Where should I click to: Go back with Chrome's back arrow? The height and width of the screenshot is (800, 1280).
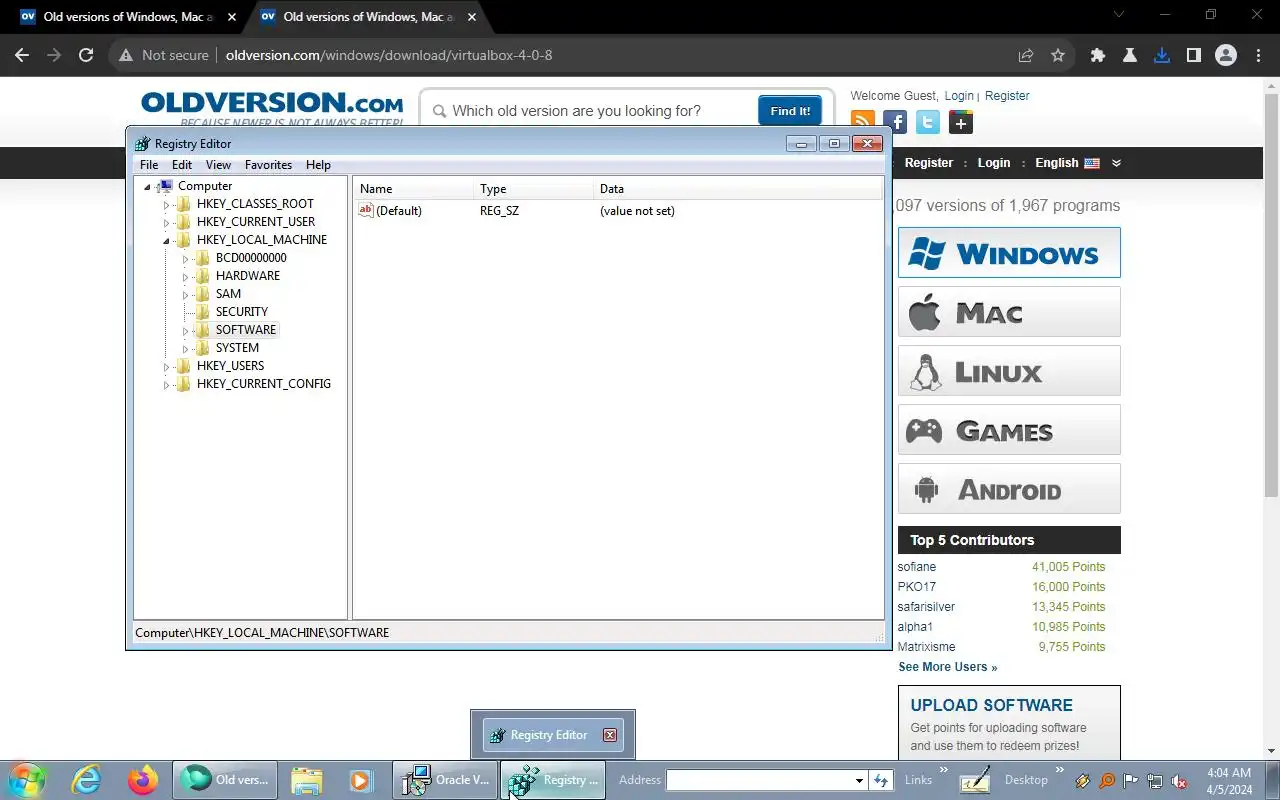[x=22, y=55]
